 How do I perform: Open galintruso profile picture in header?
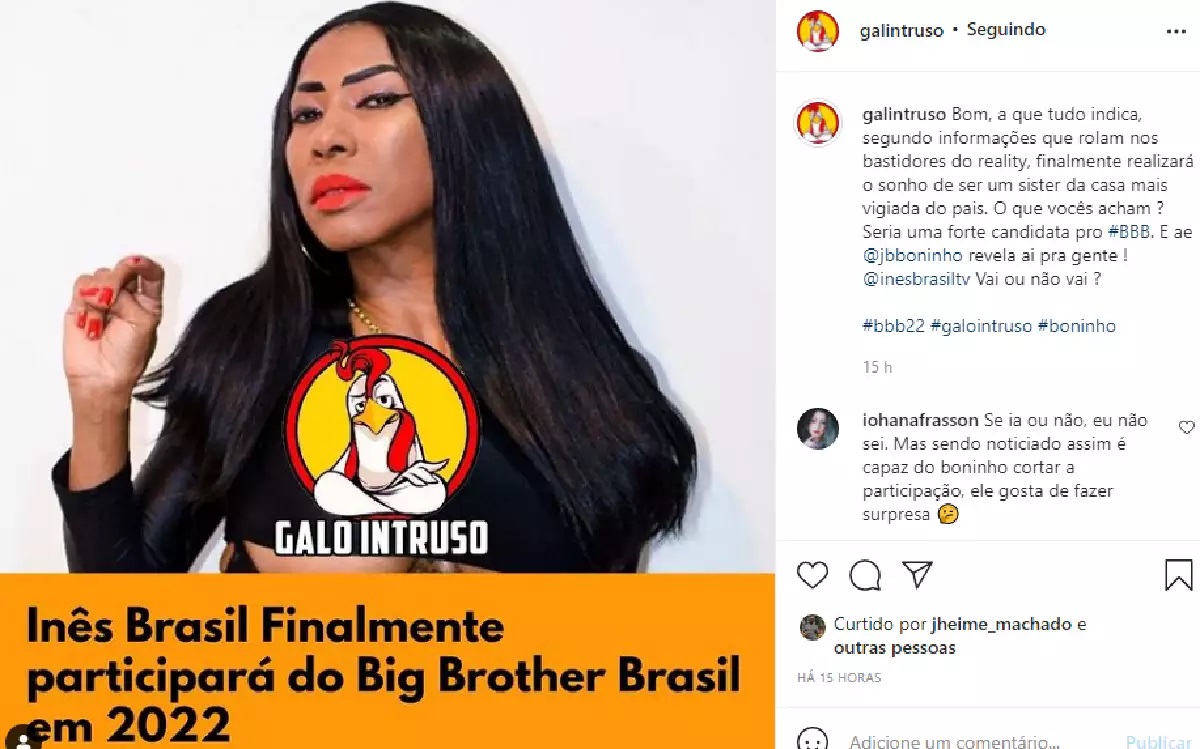(818, 30)
